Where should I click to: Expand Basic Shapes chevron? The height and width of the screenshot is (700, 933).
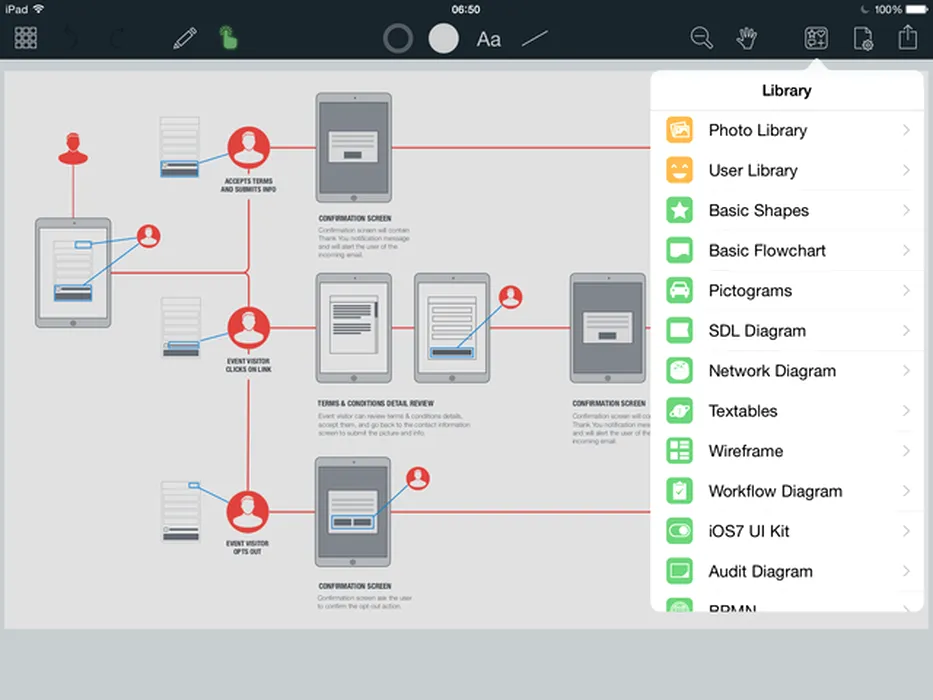coord(906,210)
